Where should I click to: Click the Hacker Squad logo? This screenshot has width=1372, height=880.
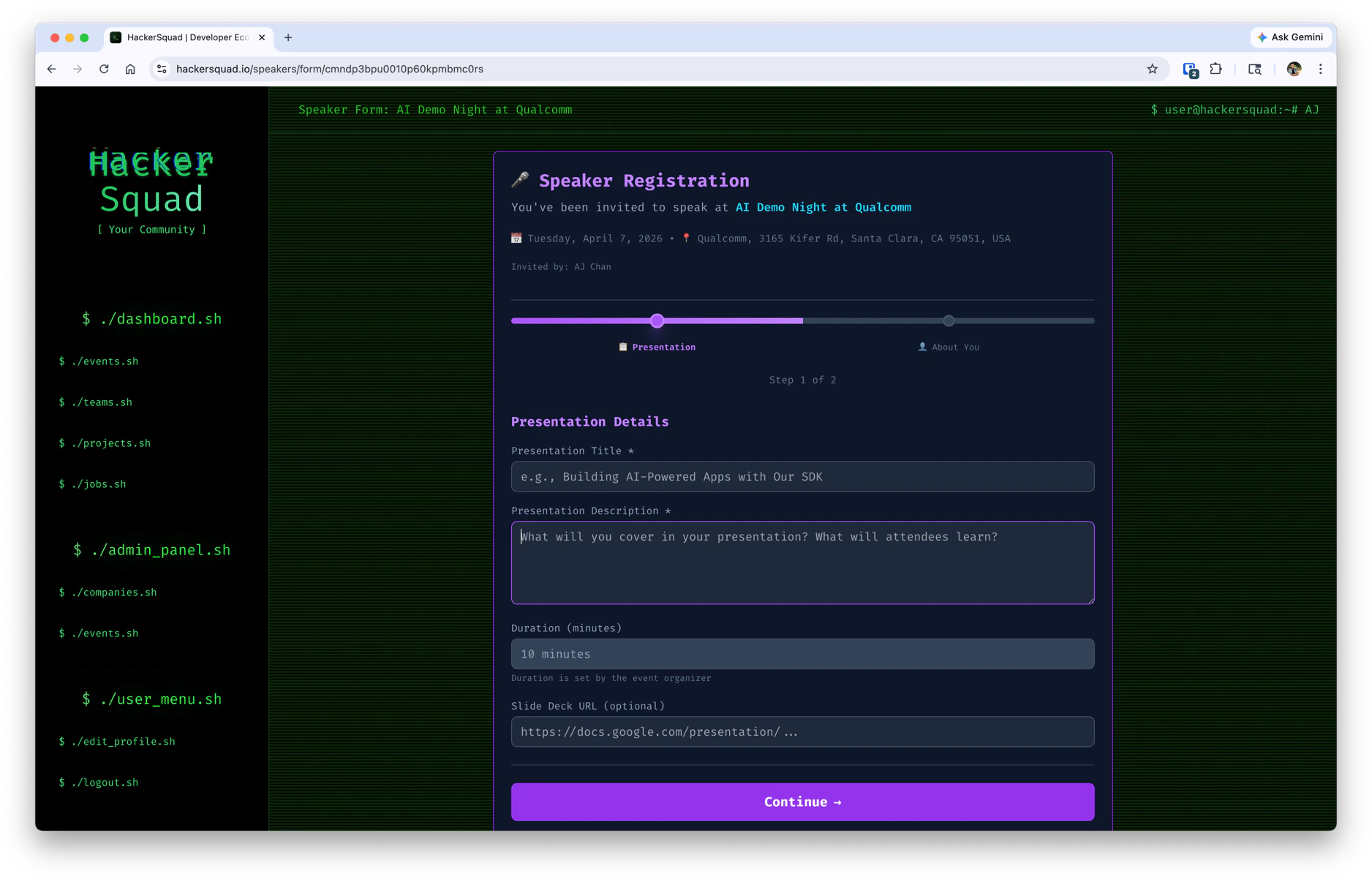[x=151, y=181]
